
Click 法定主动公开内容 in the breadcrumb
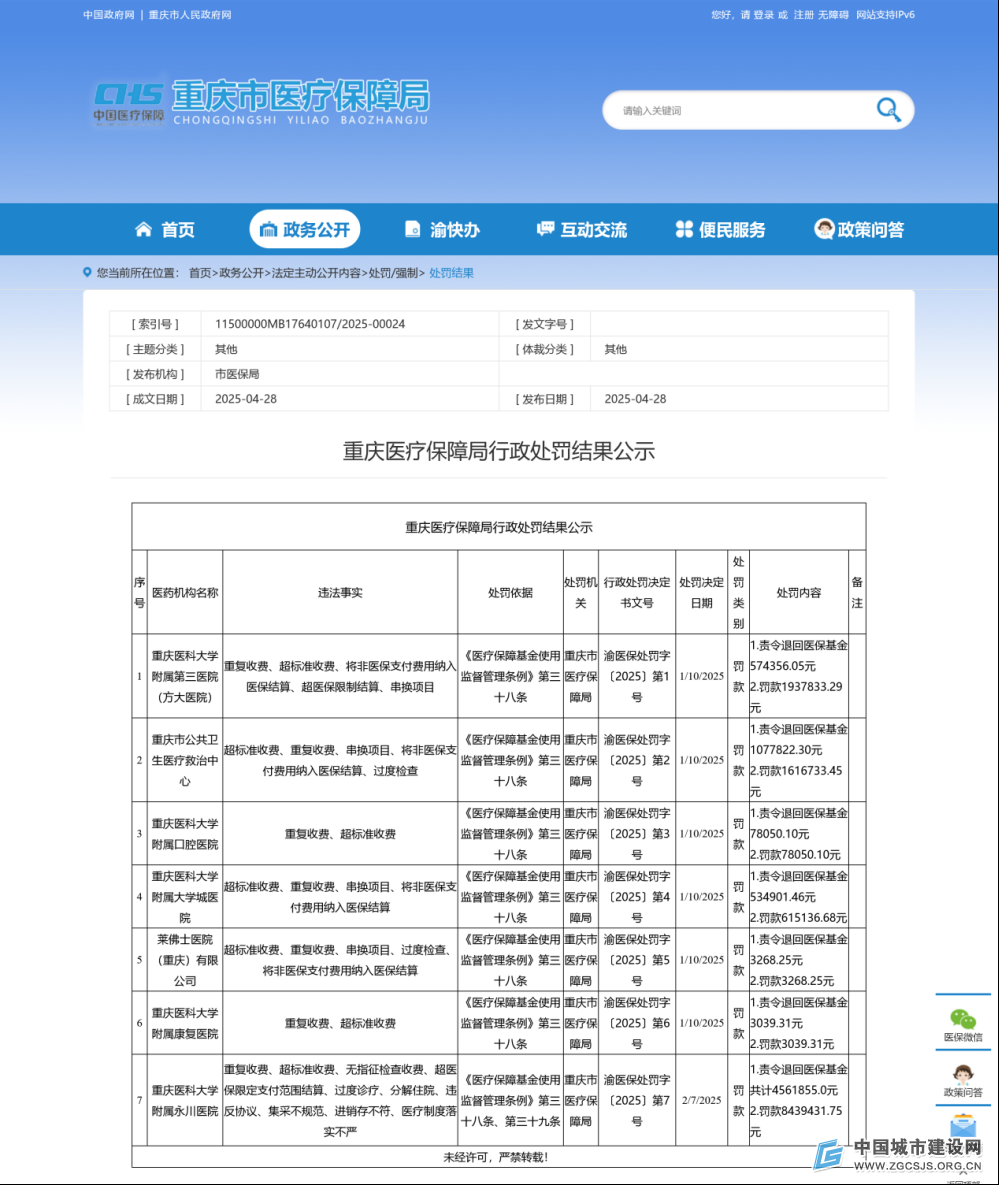pyautogui.click(x=318, y=273)
